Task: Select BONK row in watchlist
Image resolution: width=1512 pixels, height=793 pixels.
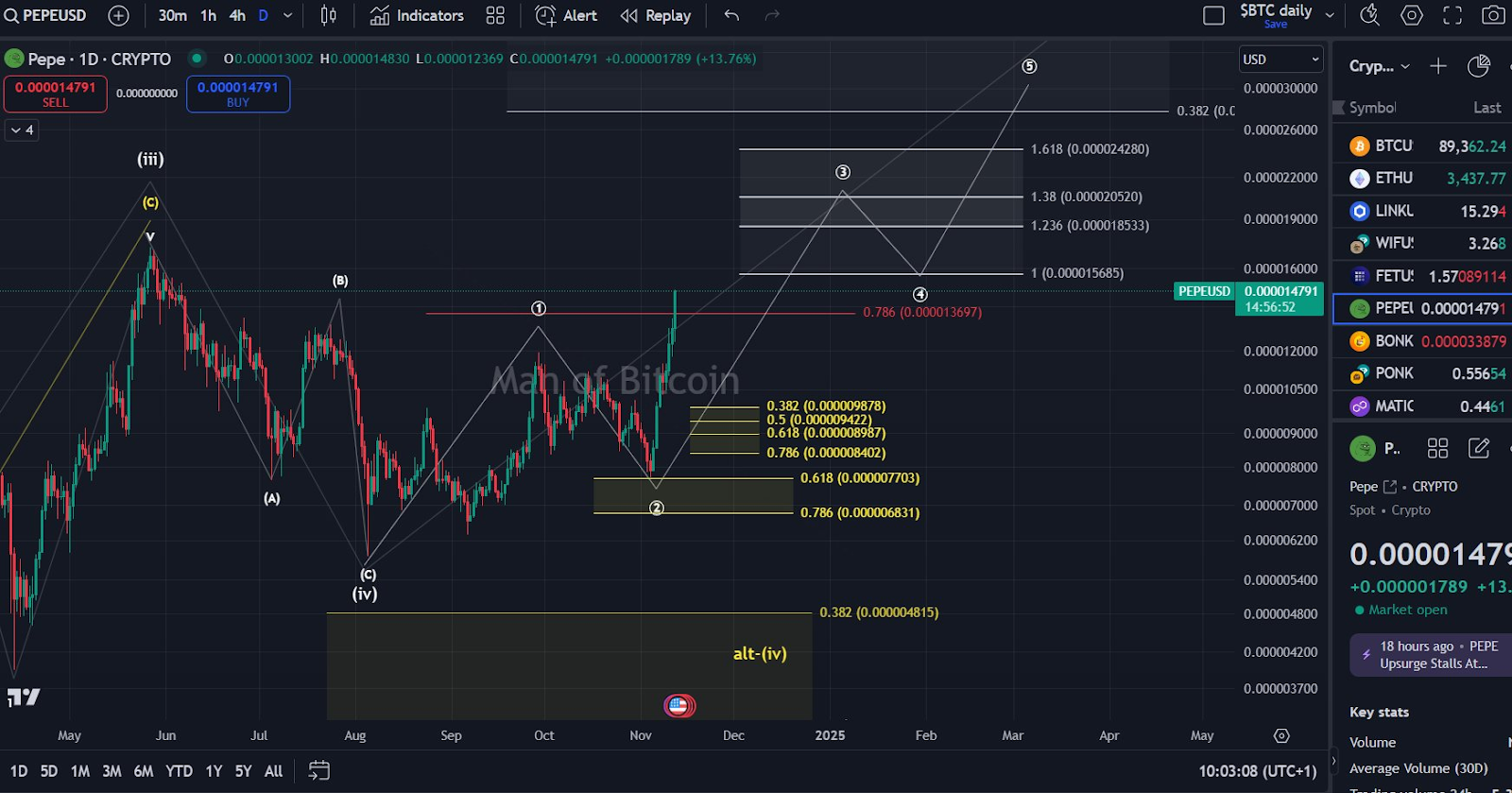Action: point(1422,341)
